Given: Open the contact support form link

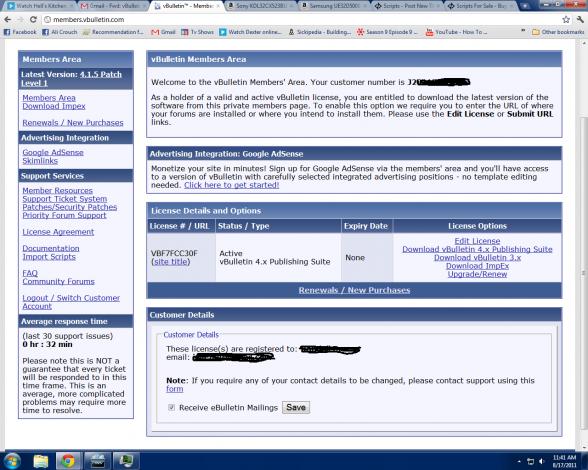Looking at the screenshot, I should point(175,389).
